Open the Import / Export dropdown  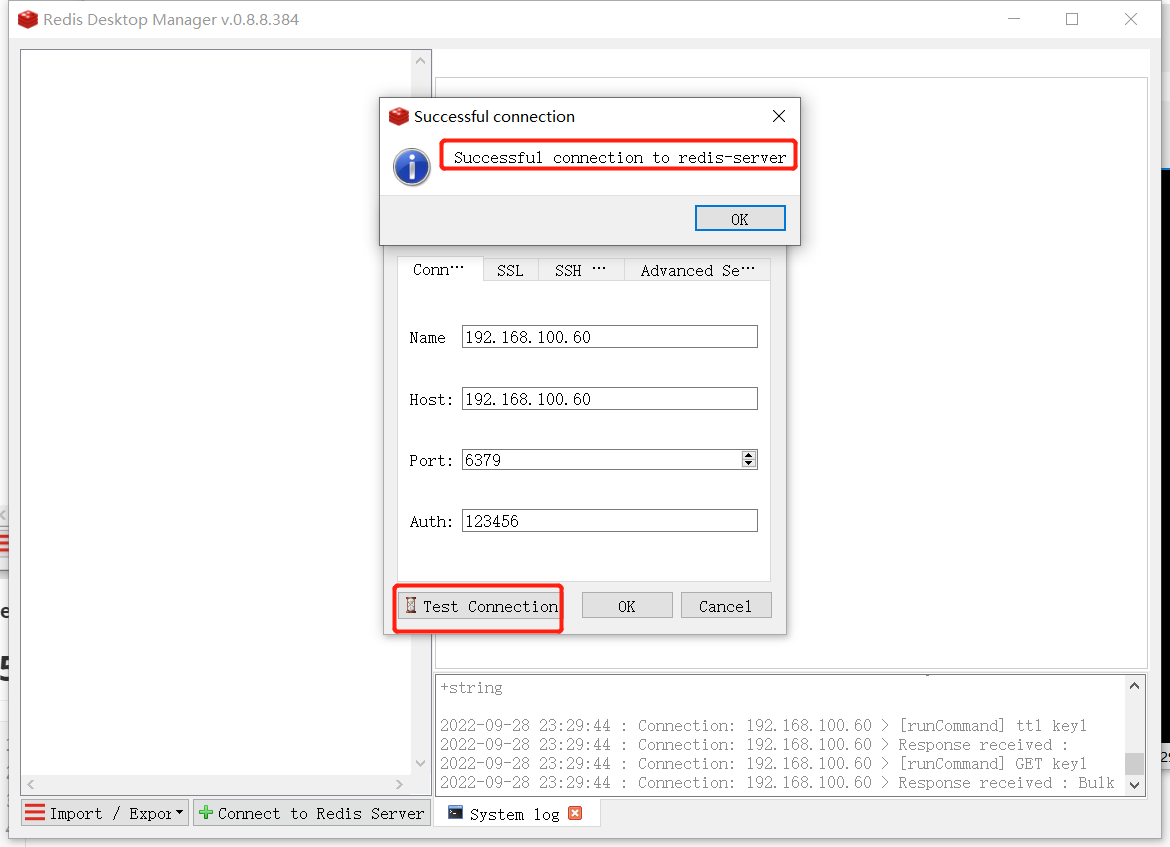point(104,813)
